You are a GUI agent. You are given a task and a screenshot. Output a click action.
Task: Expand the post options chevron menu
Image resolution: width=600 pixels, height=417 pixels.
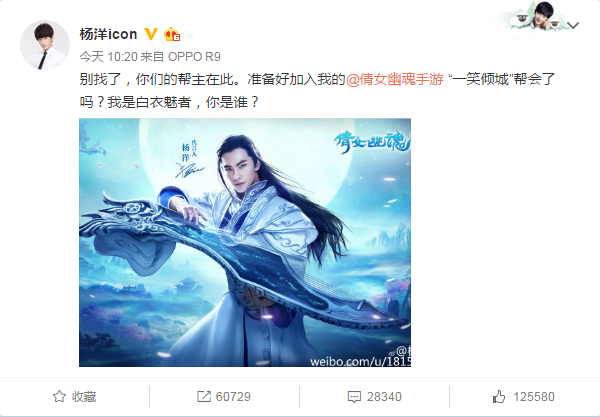point(573,26)
